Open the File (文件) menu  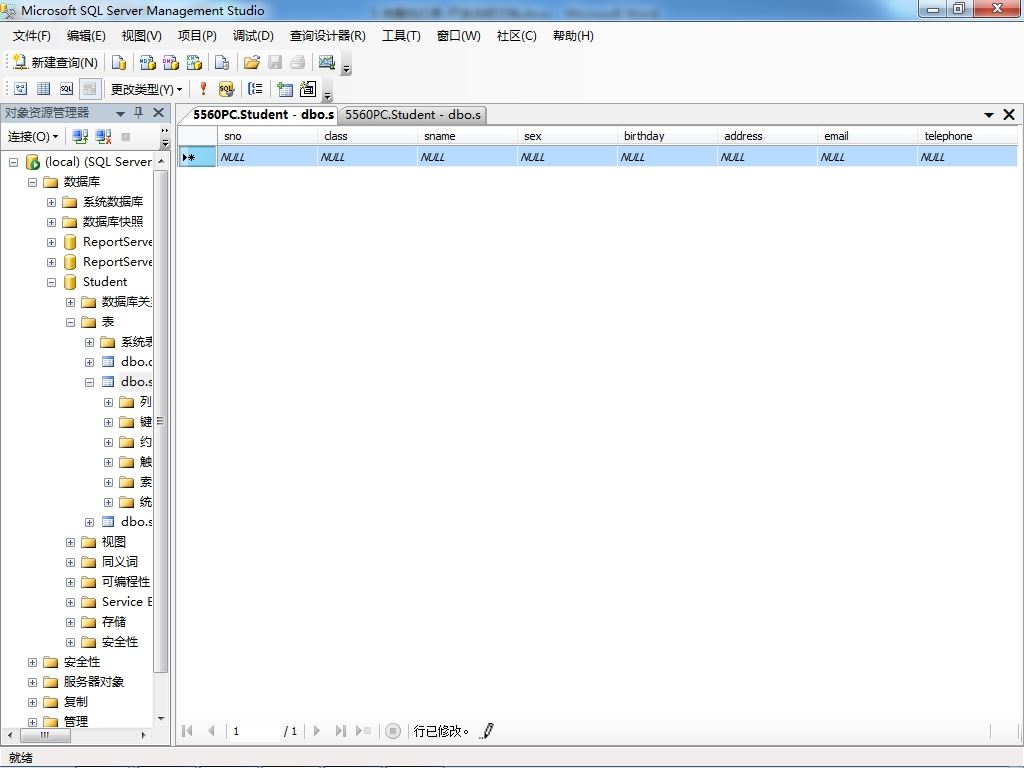tap(31, 36)
